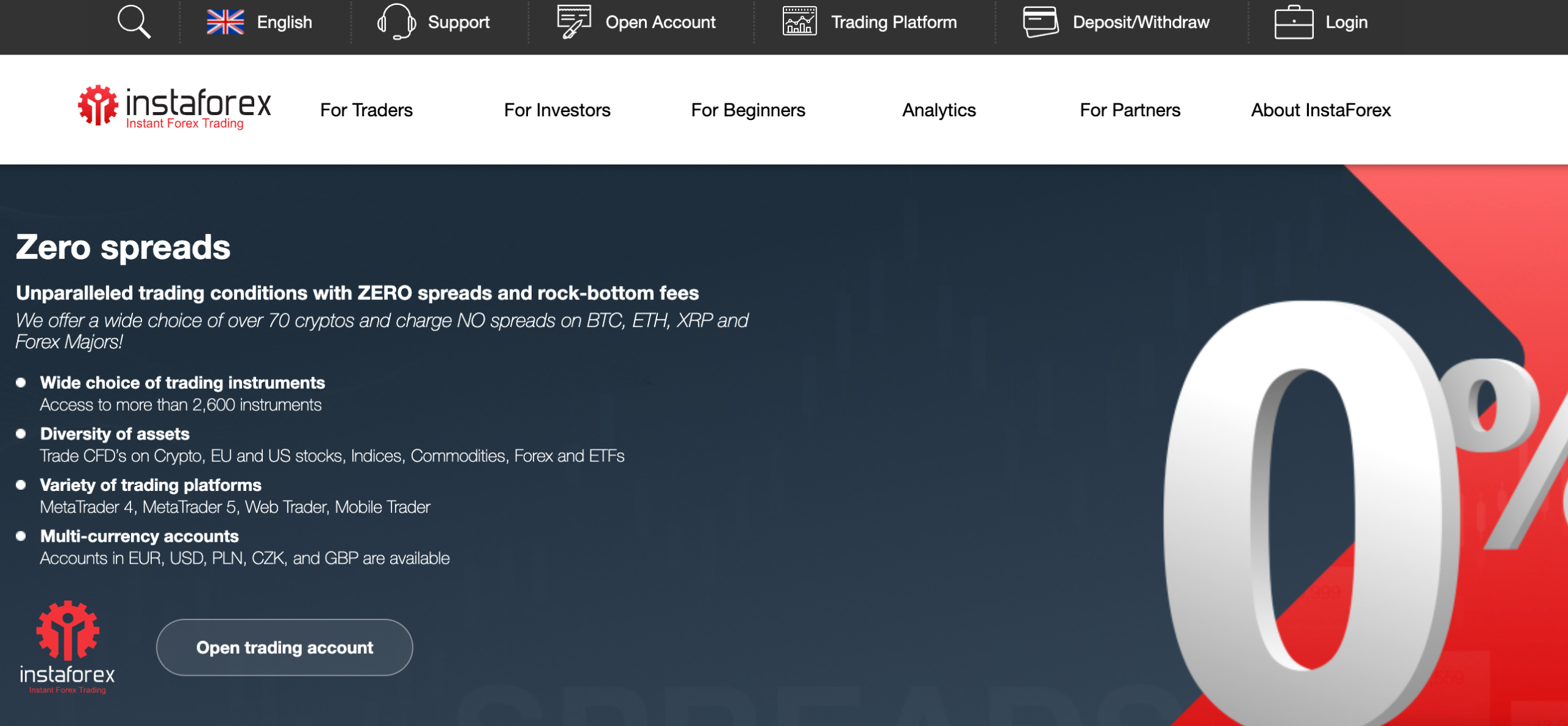The height and width of the screenshot is (726, 1568).
Task: Click the Open Account contract icon
Action: coord(574,22)
